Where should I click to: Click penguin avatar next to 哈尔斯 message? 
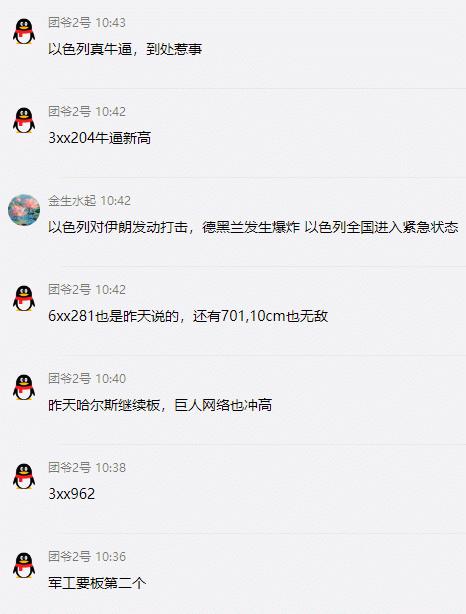[24, 387]
